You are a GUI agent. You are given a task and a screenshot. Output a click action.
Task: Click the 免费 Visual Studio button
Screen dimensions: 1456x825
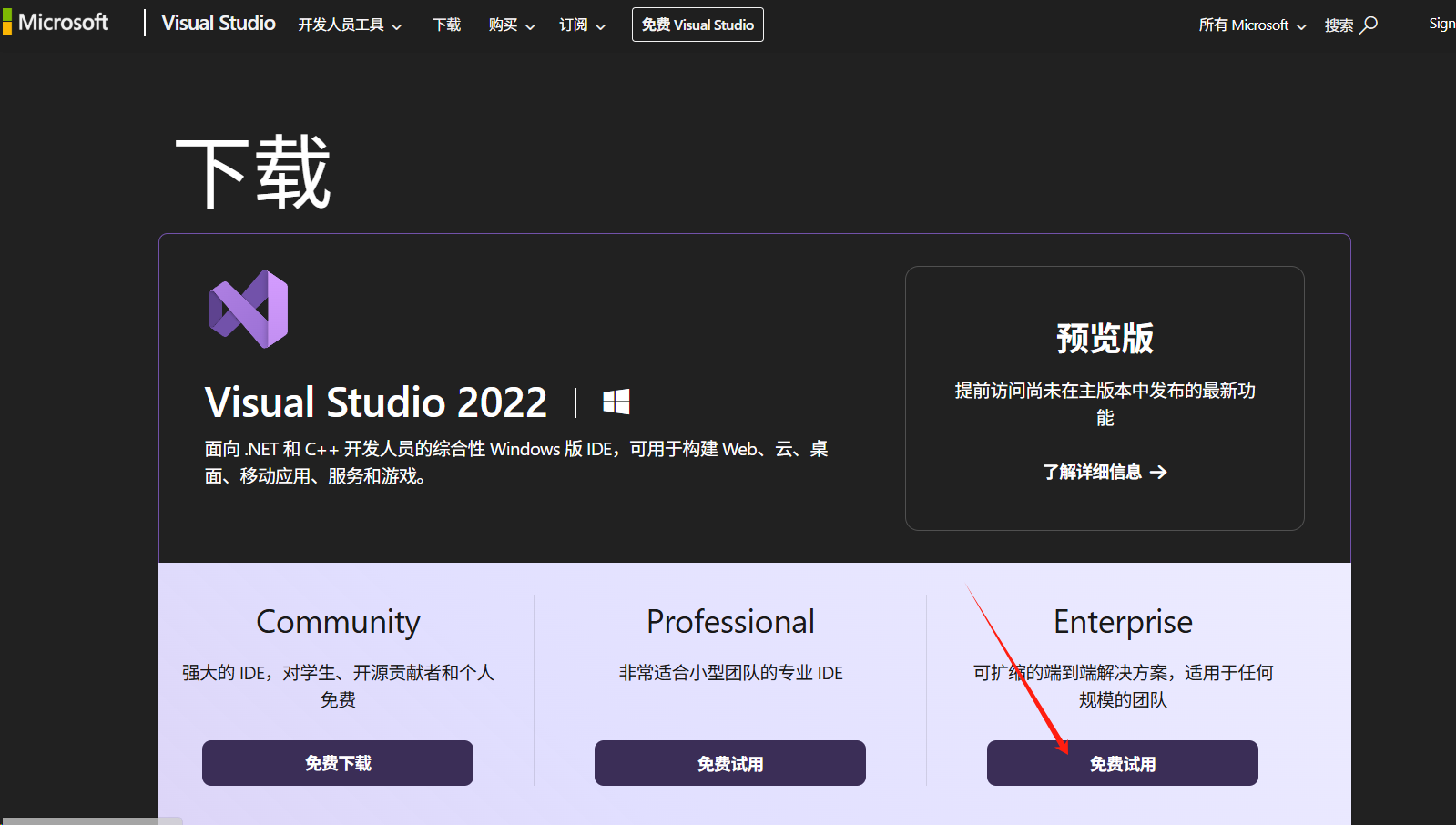[697, 25]
